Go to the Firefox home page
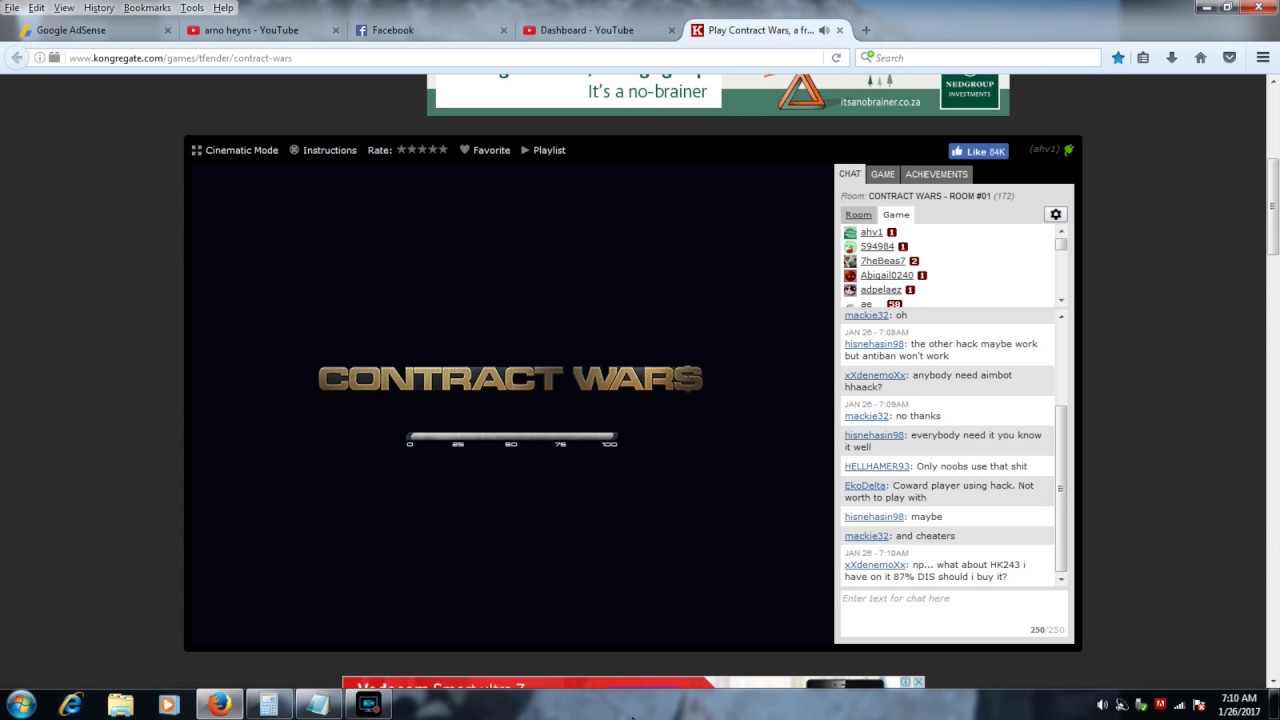The width and height of the screenshot is (1280, 720). pos(1200,58)
